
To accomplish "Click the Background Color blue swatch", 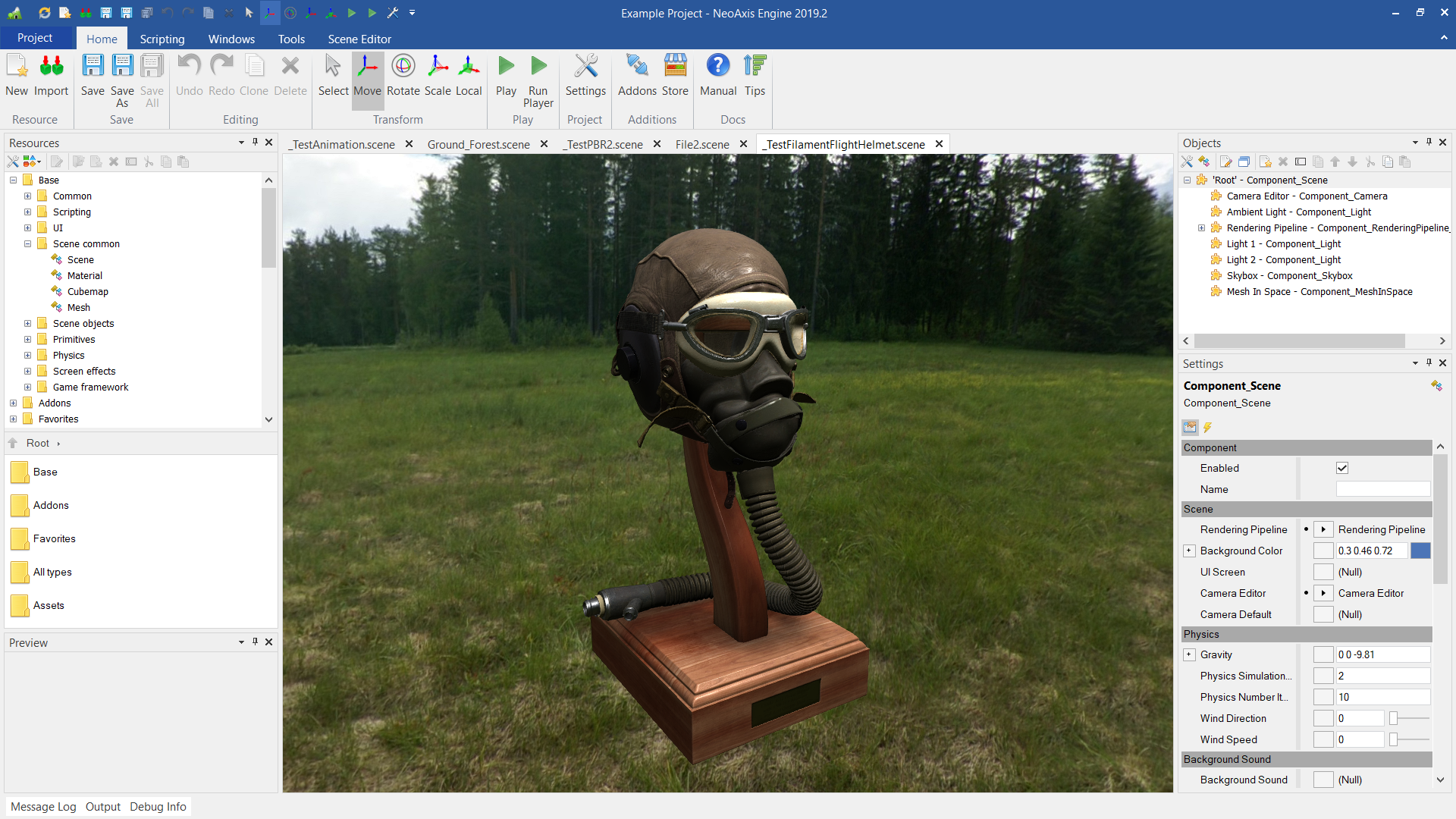I will [x=1420, y=551].
